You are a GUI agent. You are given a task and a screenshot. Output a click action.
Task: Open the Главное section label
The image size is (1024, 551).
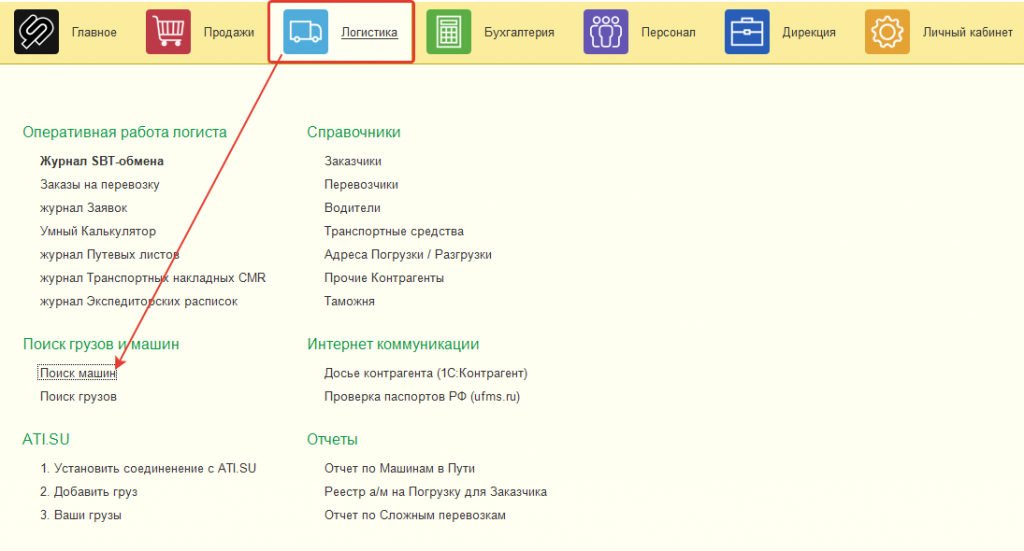tap(94, 32)
